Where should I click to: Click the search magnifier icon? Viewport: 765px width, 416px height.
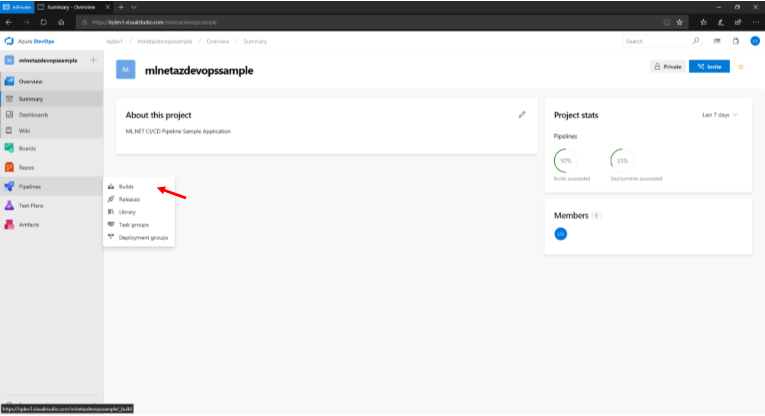696,41
